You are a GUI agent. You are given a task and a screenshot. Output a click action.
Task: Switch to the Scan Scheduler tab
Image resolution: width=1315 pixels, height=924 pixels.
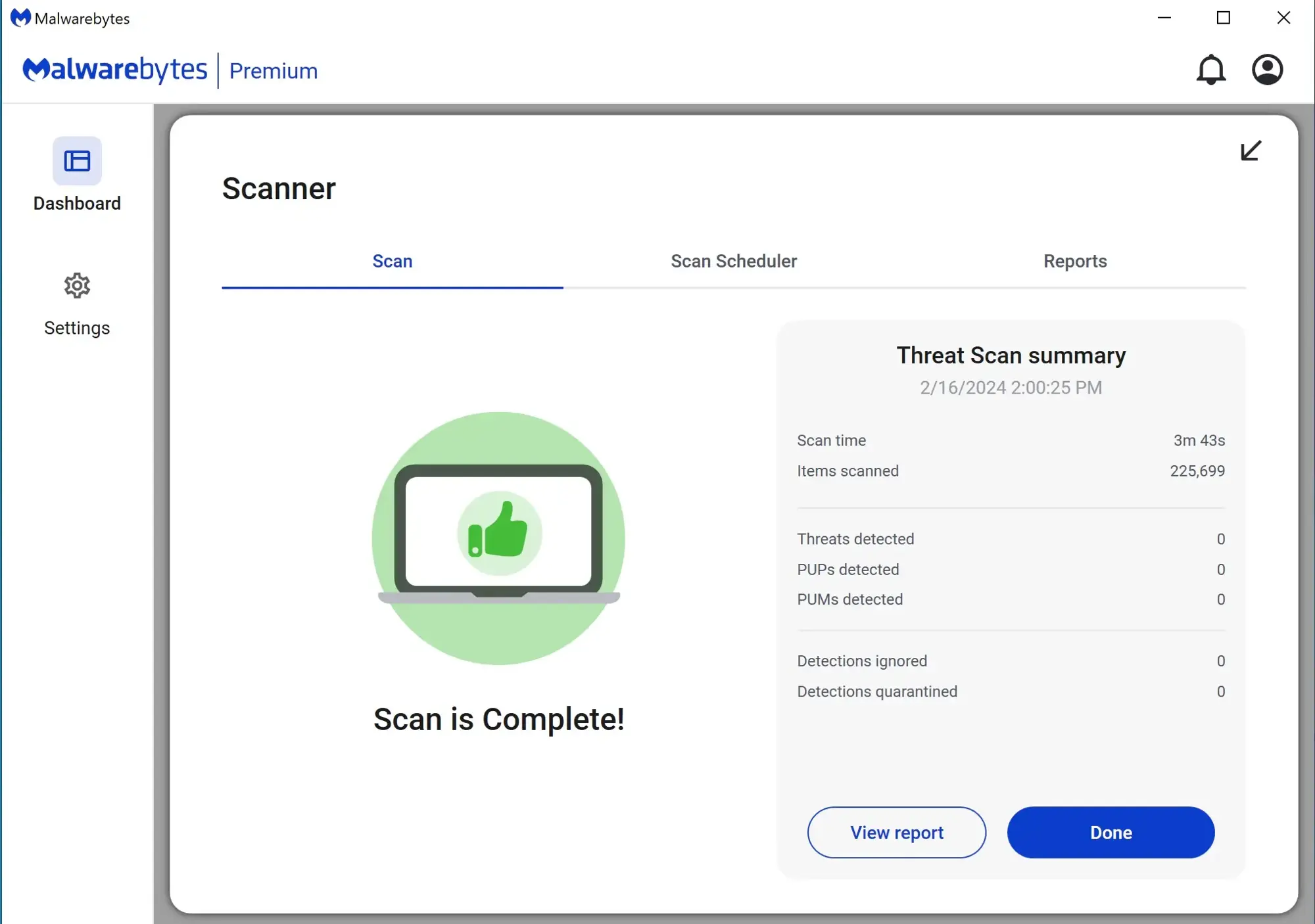pos(734,261)
